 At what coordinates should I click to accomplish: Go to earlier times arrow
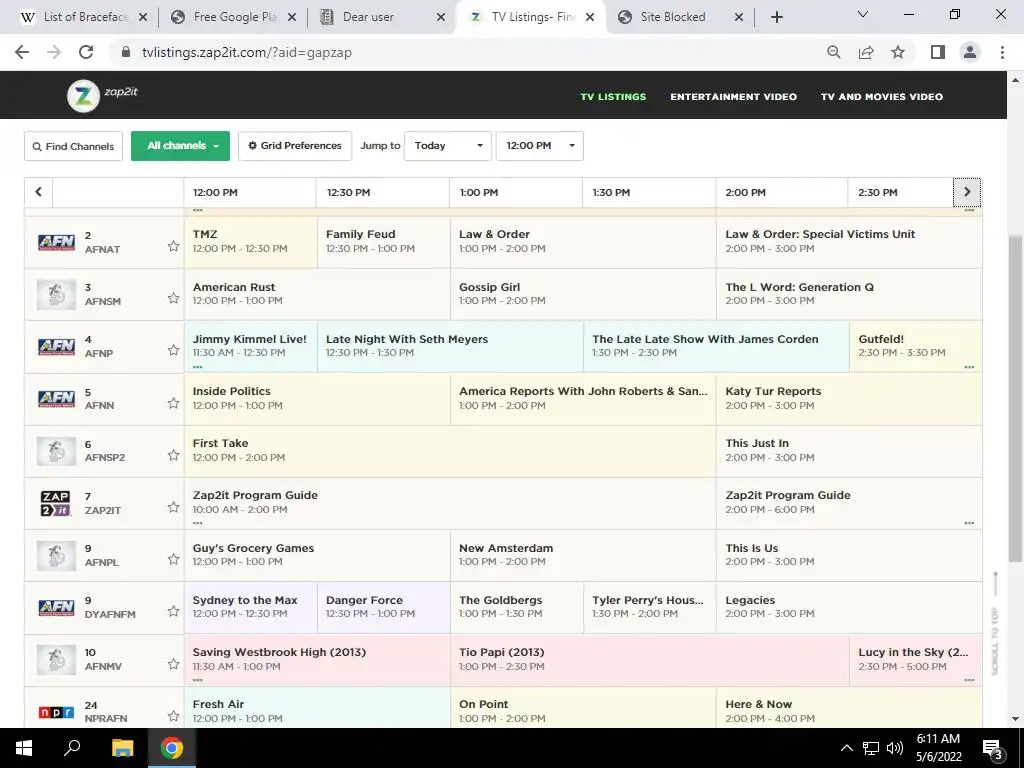[x=39, y=192]
